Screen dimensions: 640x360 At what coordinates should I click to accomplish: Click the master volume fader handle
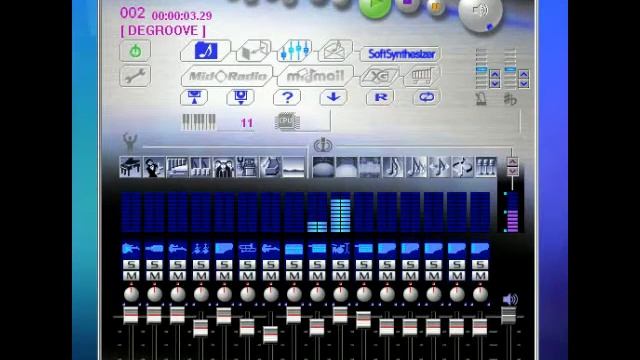click(x=509, y=316)
